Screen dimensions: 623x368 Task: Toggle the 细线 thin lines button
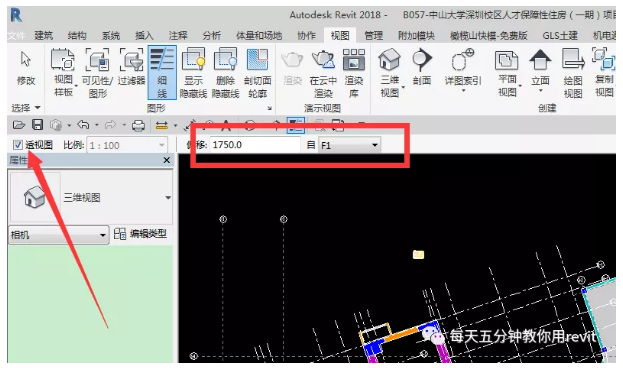pyautogui.click(x=162, y=72)
